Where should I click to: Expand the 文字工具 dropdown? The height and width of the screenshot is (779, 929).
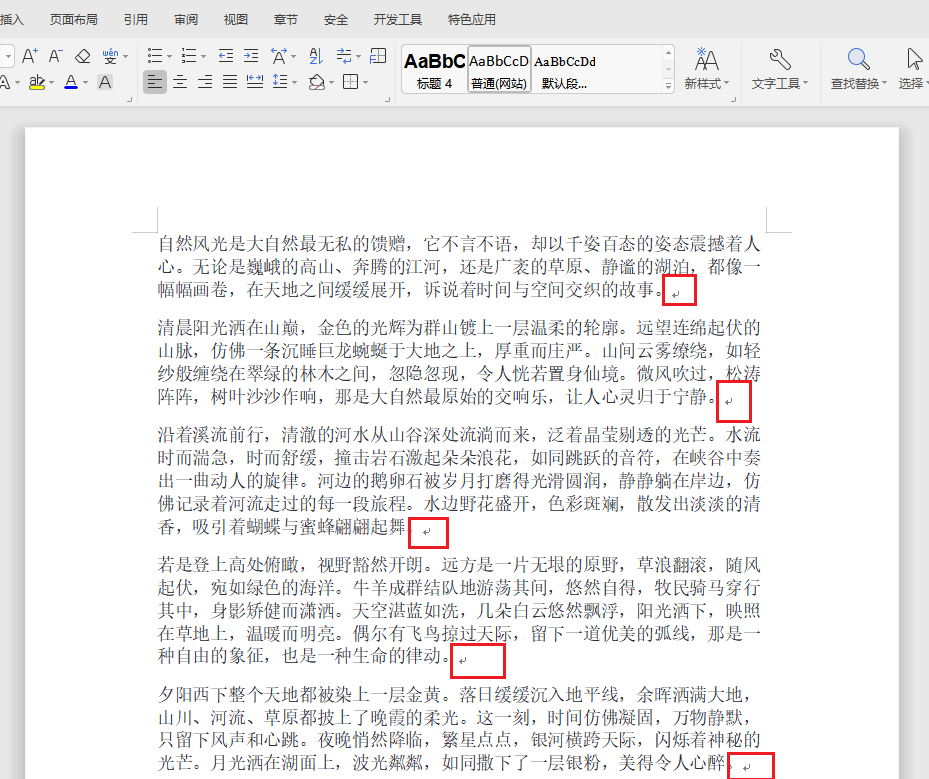tap(805, 81)
